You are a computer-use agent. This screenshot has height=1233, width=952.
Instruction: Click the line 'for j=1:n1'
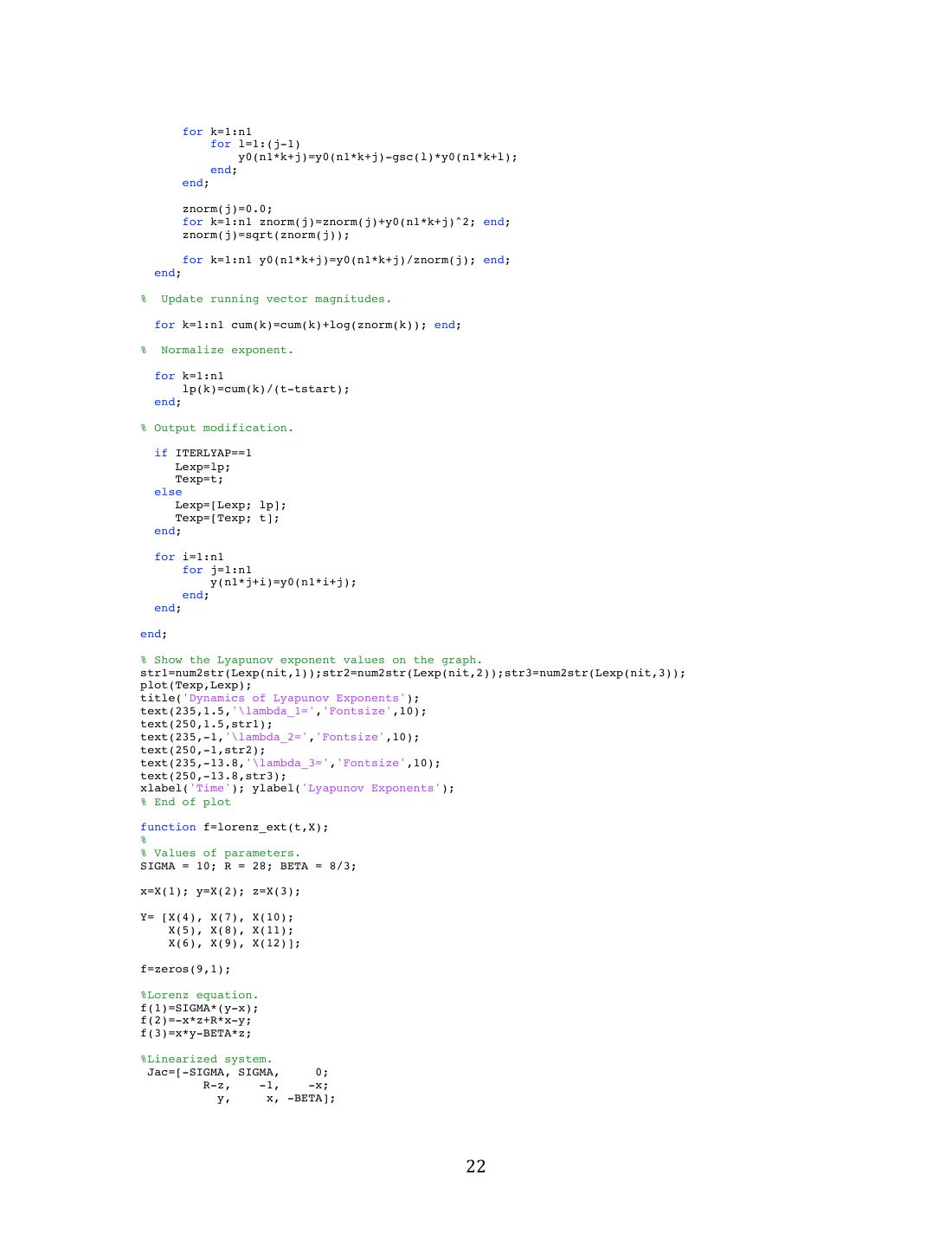[x=217, y=570]
